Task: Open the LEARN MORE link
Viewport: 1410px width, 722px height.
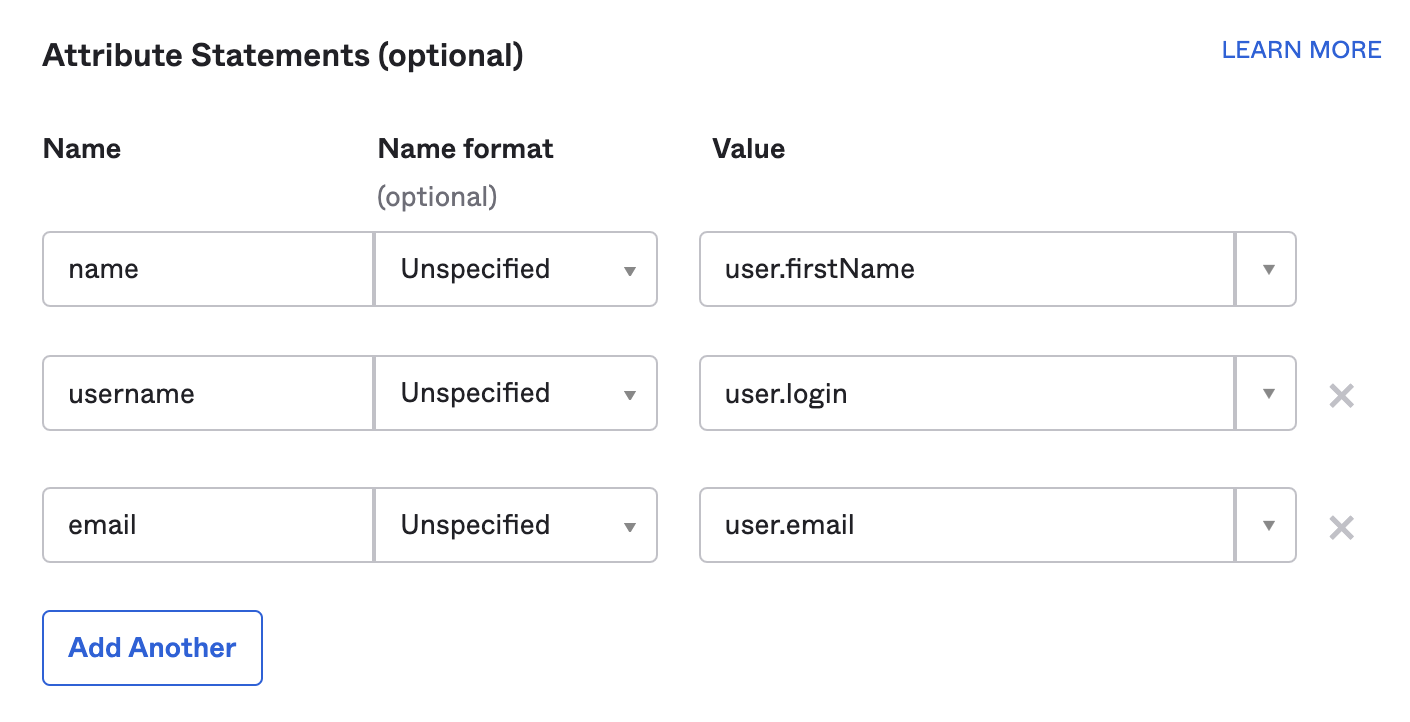Action: coord(1301,50)
